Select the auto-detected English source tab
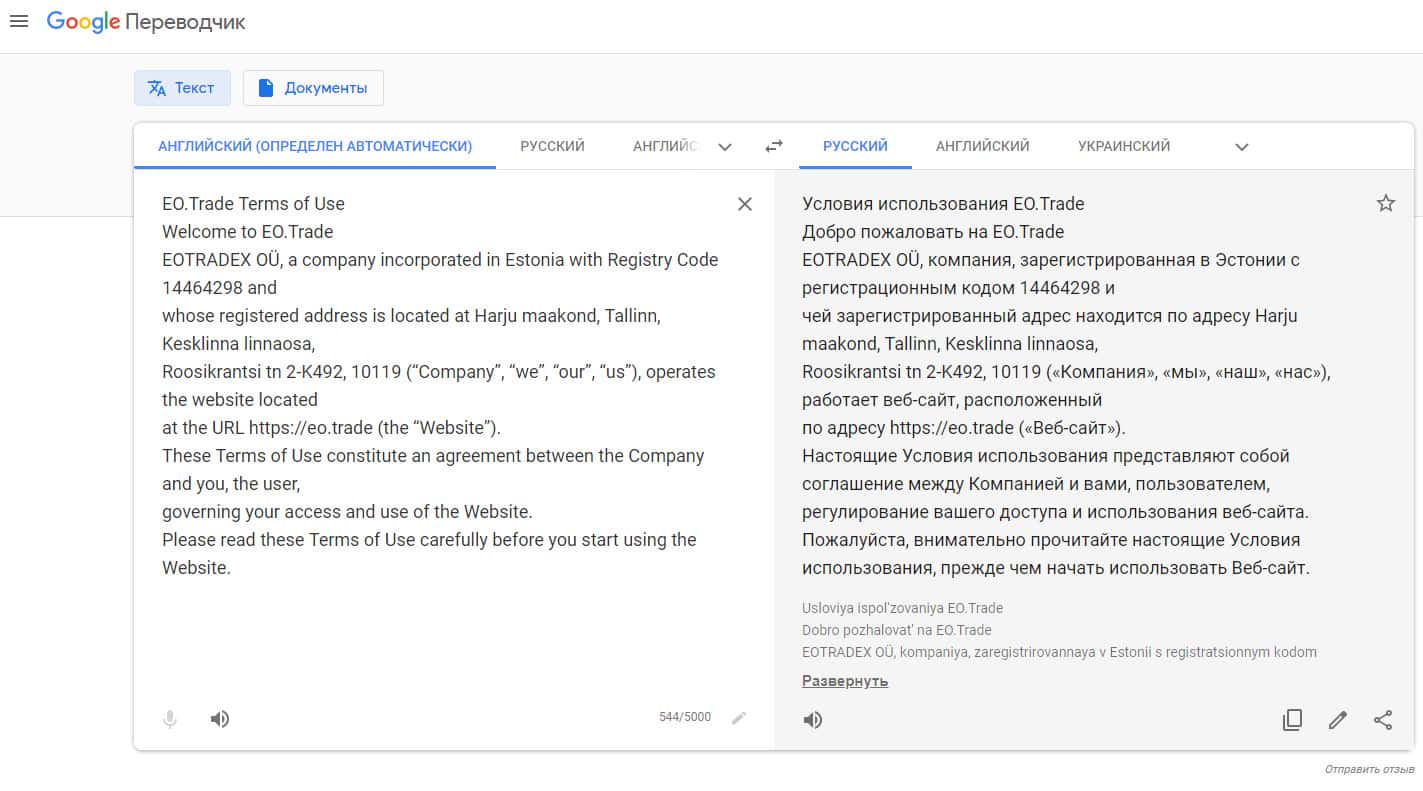The height and width of the screenshot is (791, 1423). (x=314, y=146)
